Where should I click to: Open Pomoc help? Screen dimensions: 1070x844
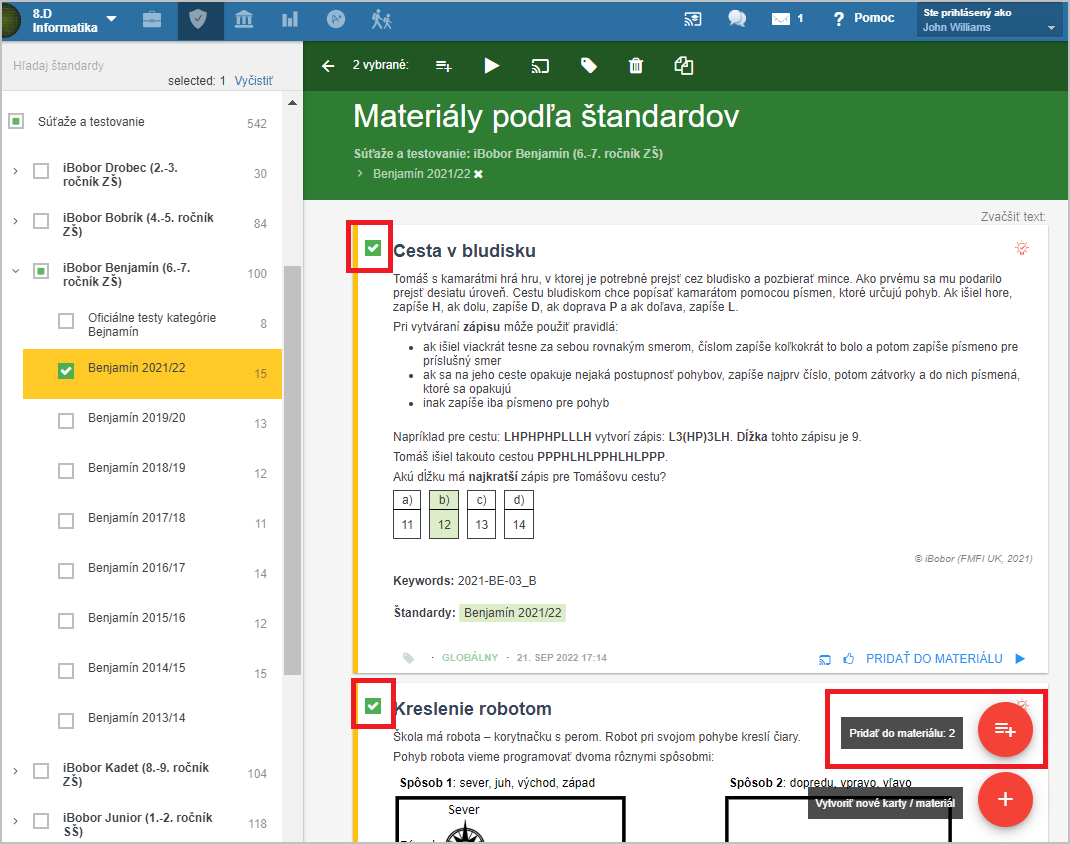pyautogui.click(x=864, y=18)
